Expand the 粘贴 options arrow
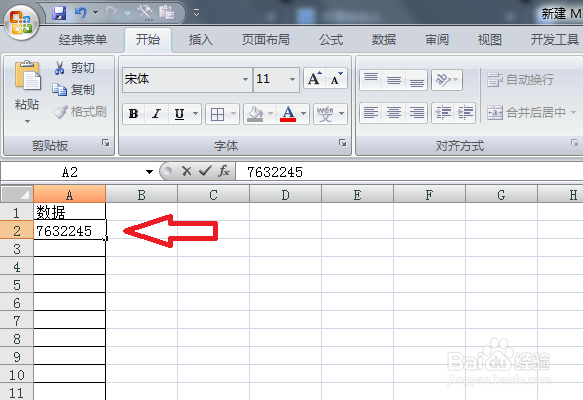Viewport: 583px width, 400px height. coord(27,121)
